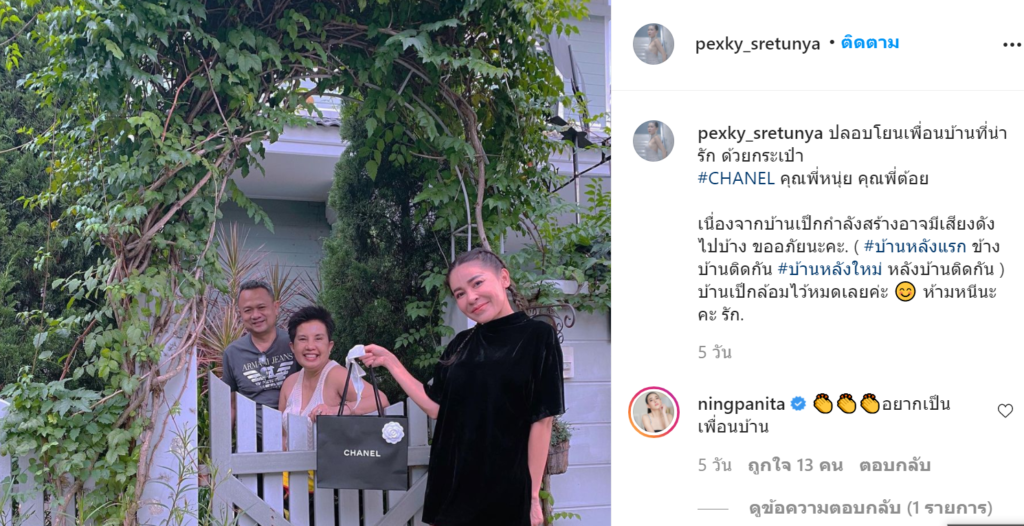
Task: Open the three-dot more options menu
Action: pyautogui.click(x=1012, y=44)
